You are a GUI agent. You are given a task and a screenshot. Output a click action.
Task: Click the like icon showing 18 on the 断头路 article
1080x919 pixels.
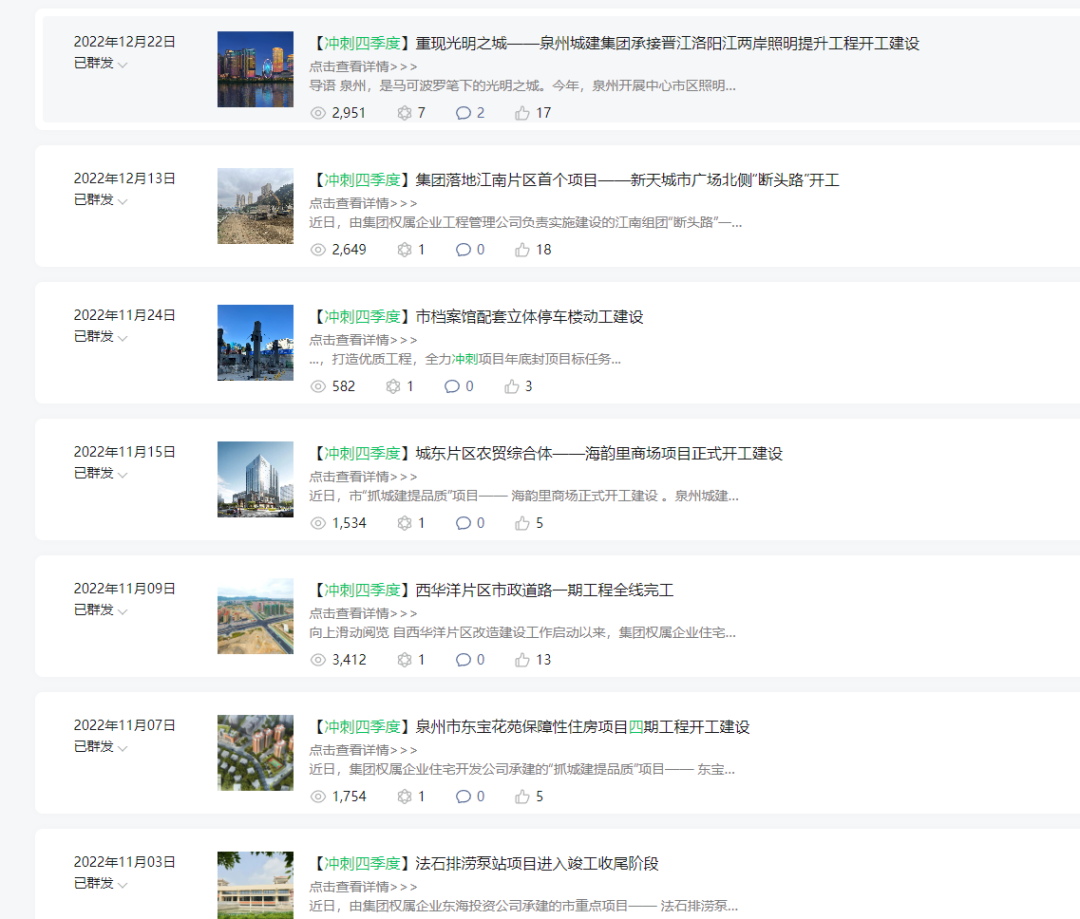pos(522,250)
